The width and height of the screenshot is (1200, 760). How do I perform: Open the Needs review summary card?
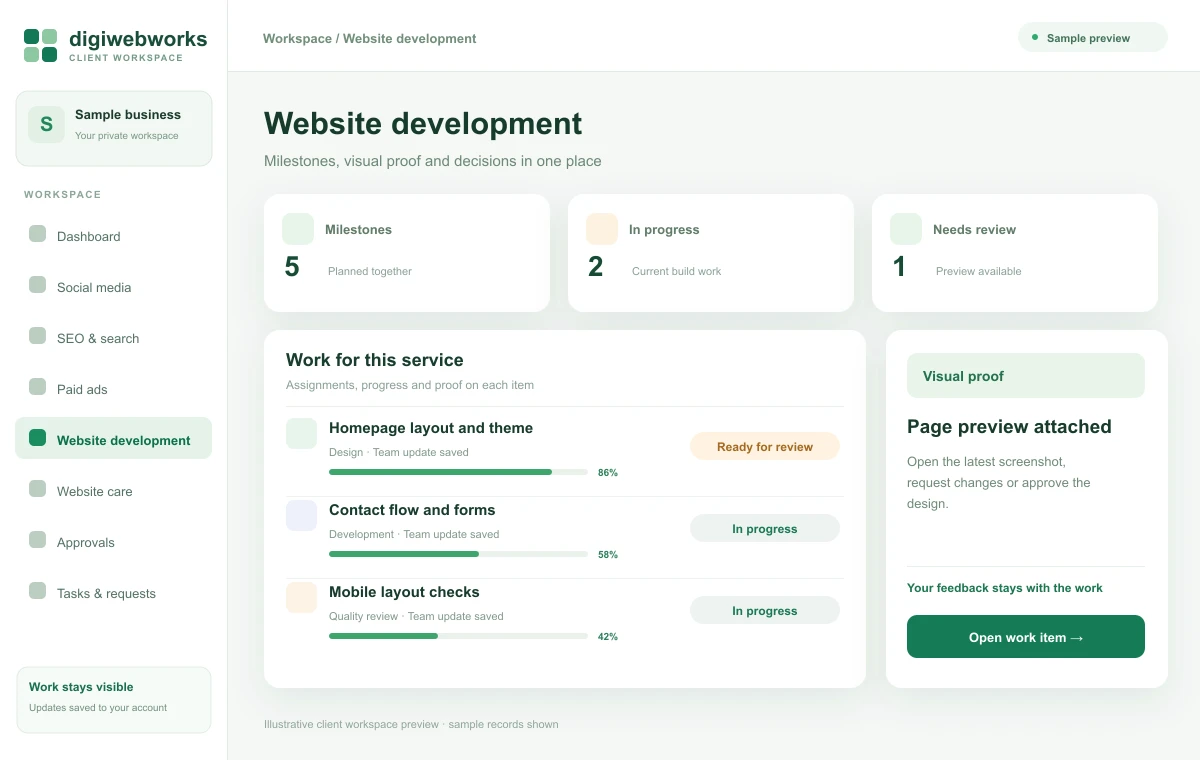(1015, 253)
